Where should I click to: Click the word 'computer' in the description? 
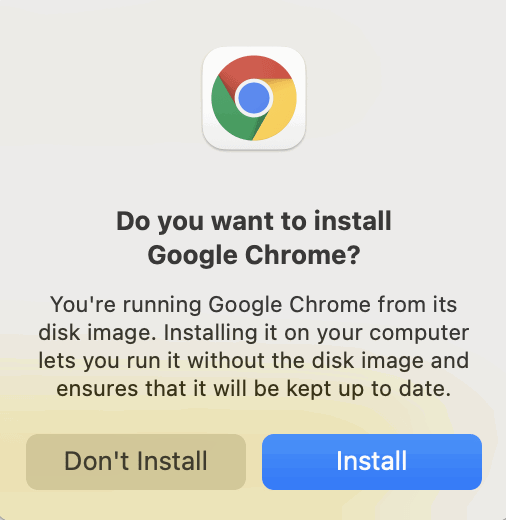pos(419,333)
